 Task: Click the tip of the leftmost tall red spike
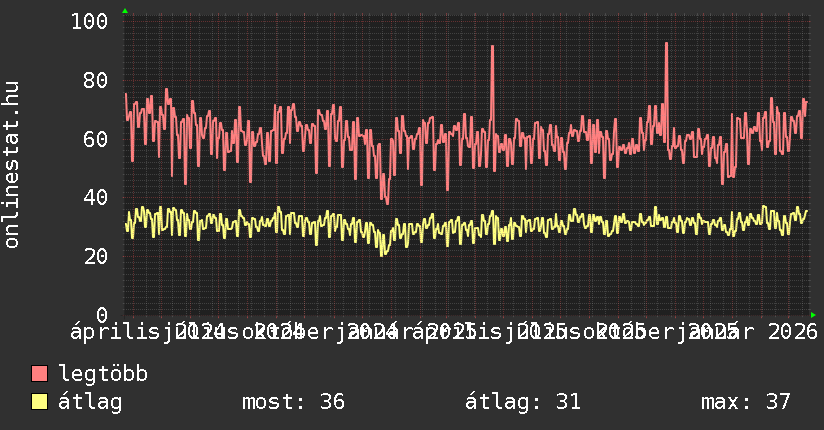[x=492, y=46]
